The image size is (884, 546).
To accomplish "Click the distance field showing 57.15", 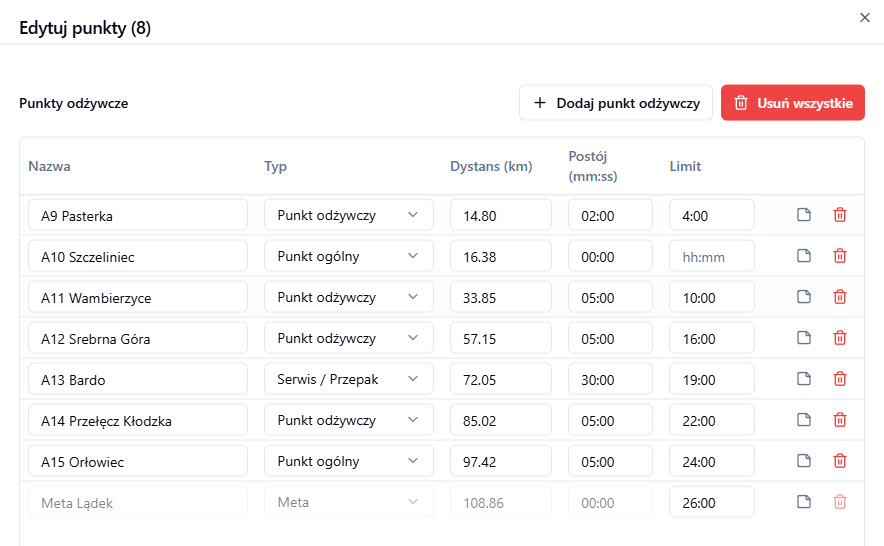I will point(501,338).
